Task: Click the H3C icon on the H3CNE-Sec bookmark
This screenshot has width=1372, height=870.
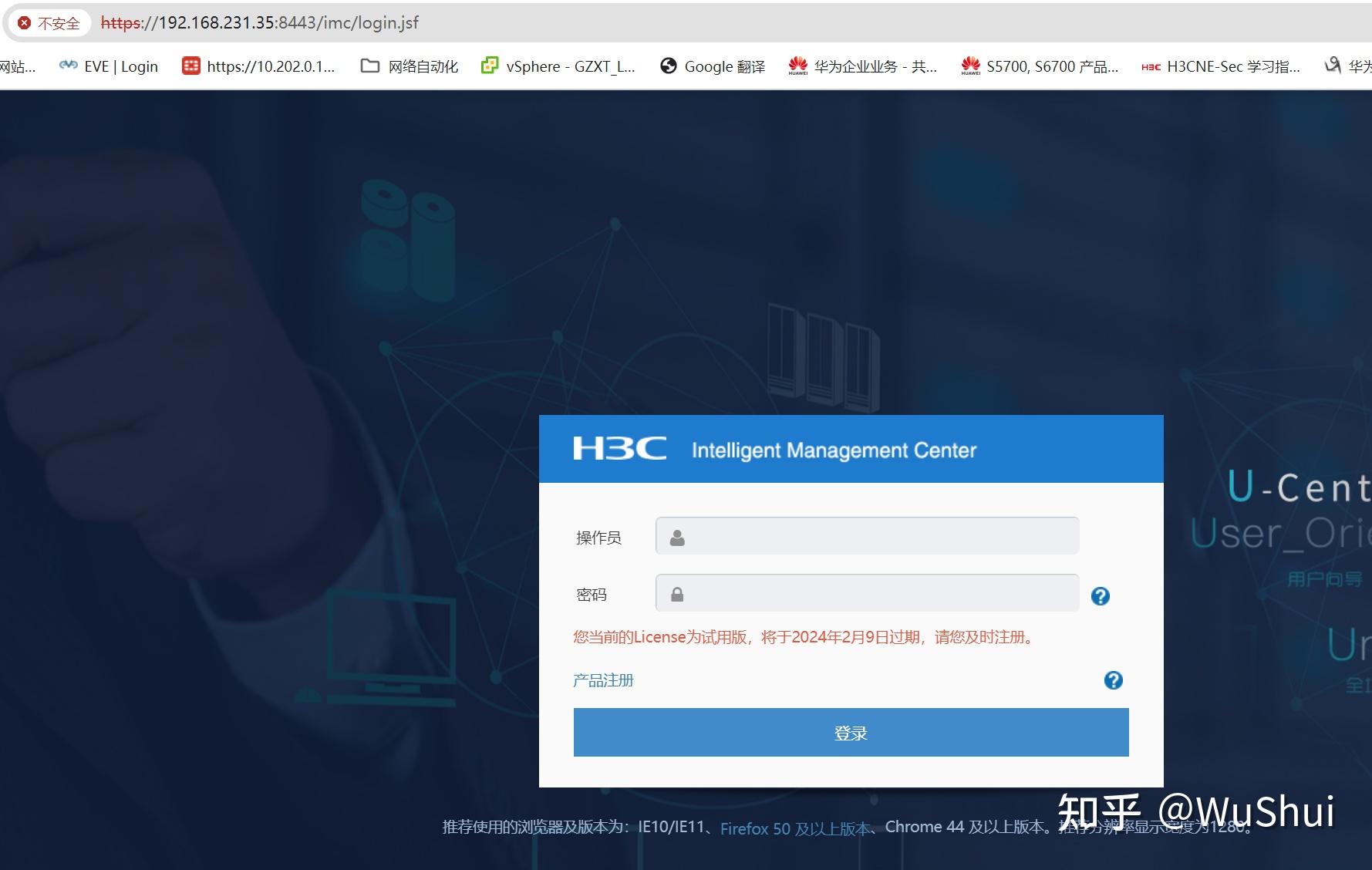Action: click(x=1150, y=66)
